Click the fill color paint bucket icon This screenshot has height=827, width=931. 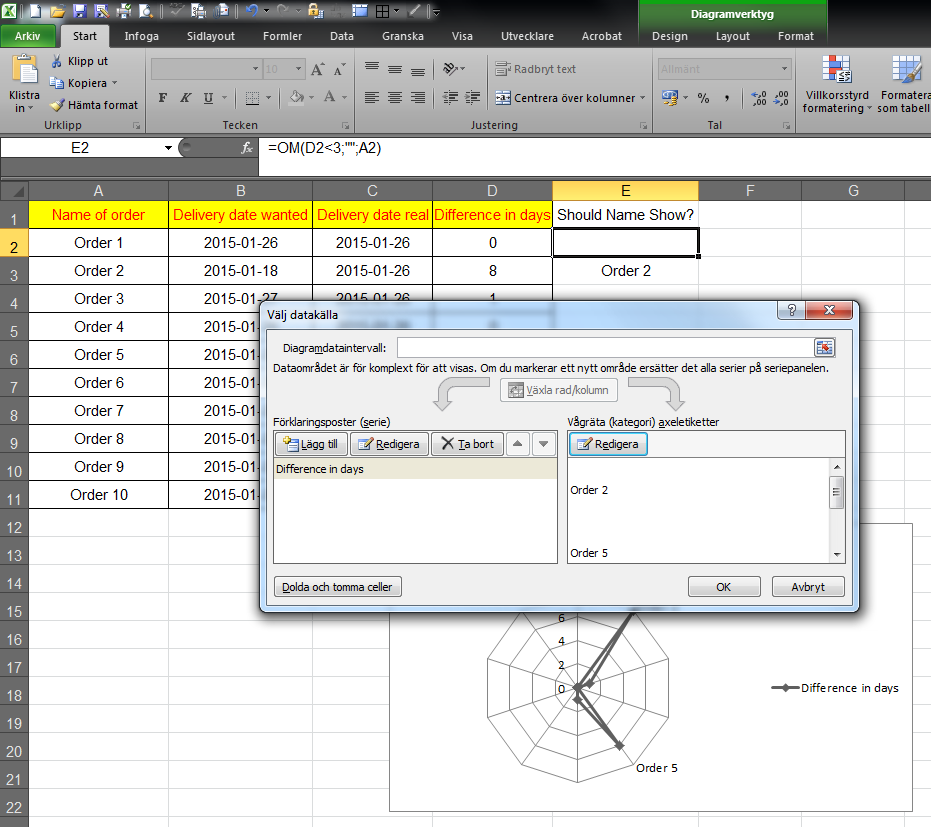296,97
